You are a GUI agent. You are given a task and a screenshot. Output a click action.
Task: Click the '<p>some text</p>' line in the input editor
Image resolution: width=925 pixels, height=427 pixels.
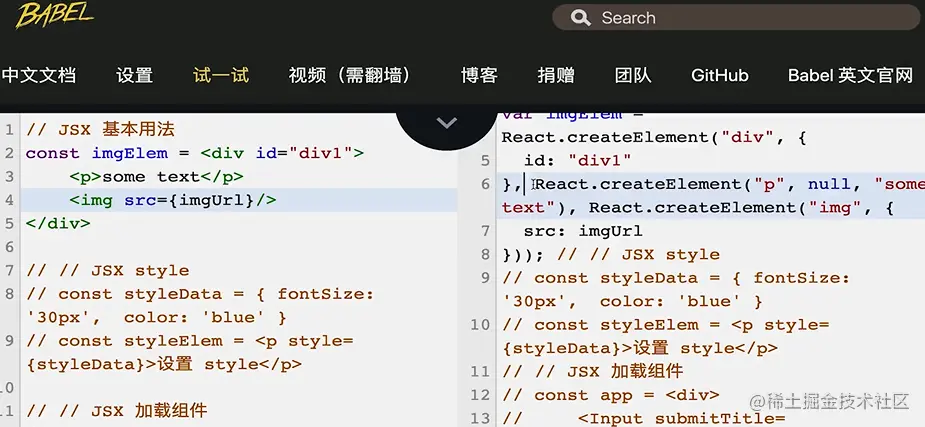(x=156, y=177)
